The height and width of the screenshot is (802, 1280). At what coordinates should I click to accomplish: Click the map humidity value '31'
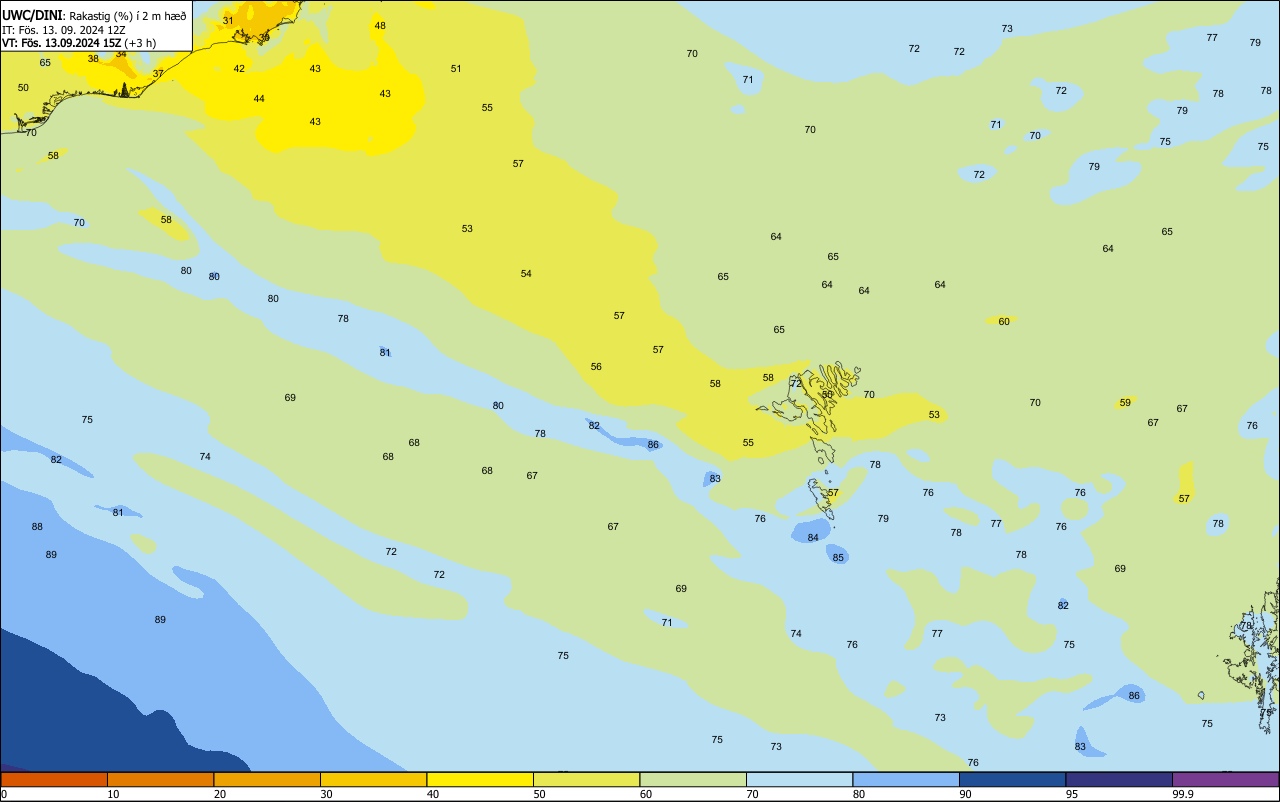pyautogui.click(x=228, y=20)
